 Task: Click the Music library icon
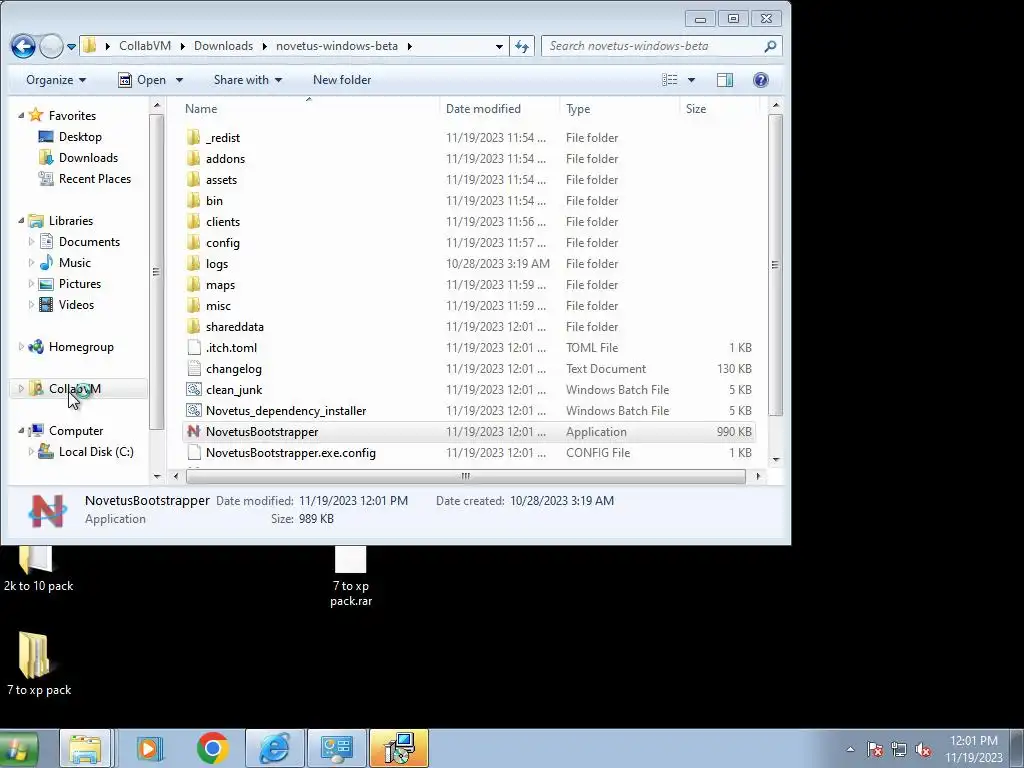[x=46, y=263]
